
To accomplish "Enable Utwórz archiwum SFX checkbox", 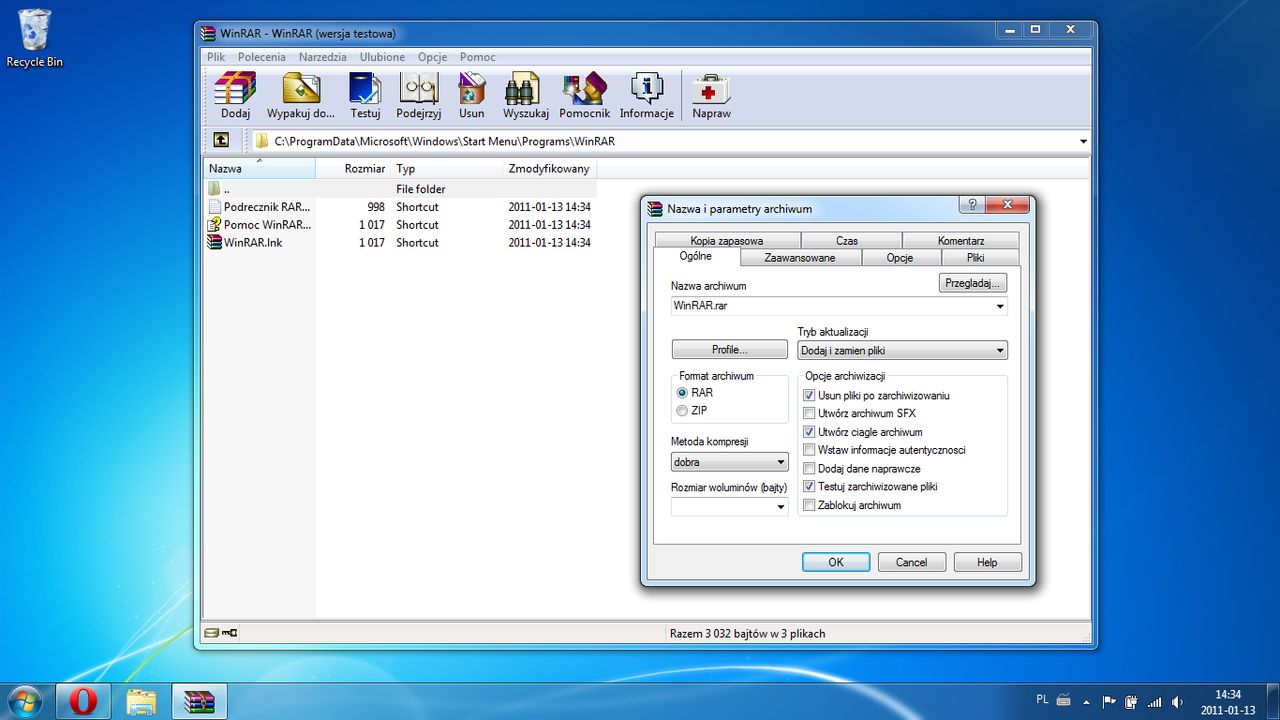I will pos(809,414).
